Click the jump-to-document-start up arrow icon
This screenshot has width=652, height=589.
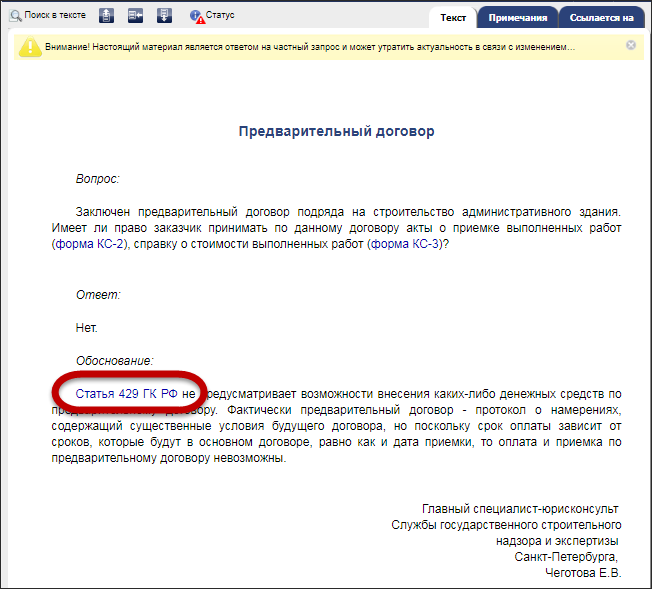[x=107, y=16]
